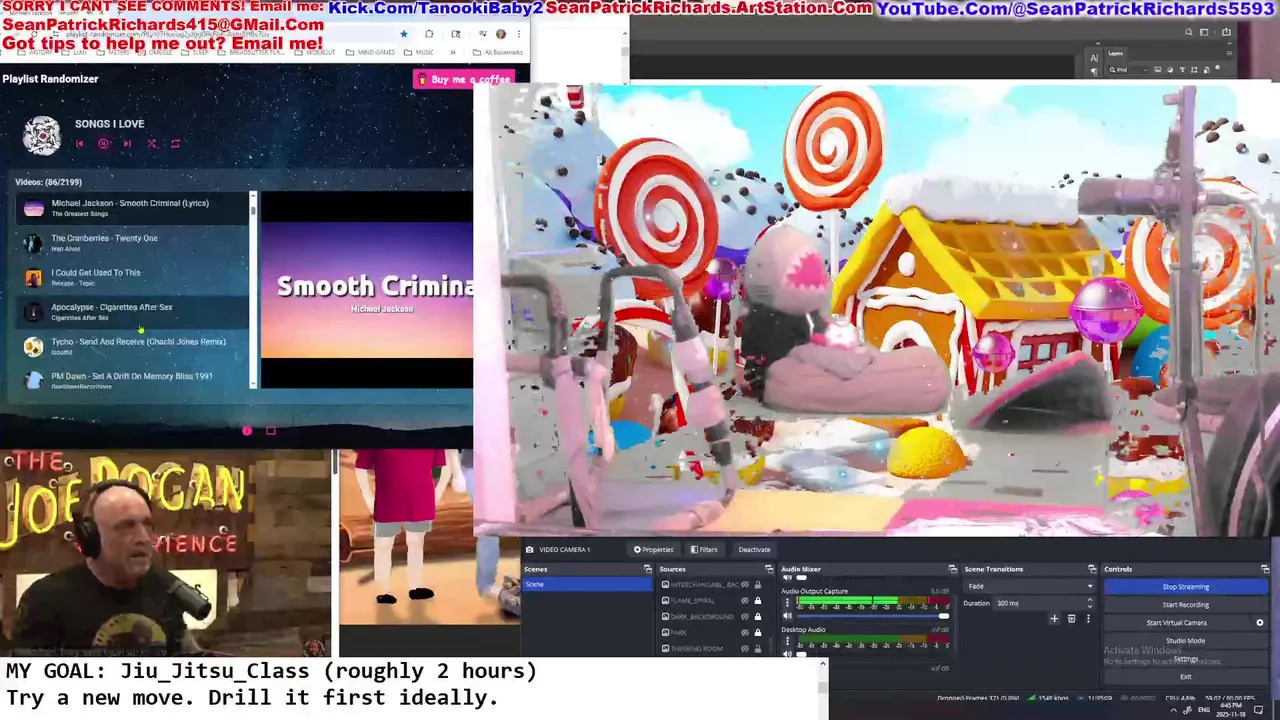Open browser extensions puzzle icon
The image size is (1280, 720).
(429, 34)
